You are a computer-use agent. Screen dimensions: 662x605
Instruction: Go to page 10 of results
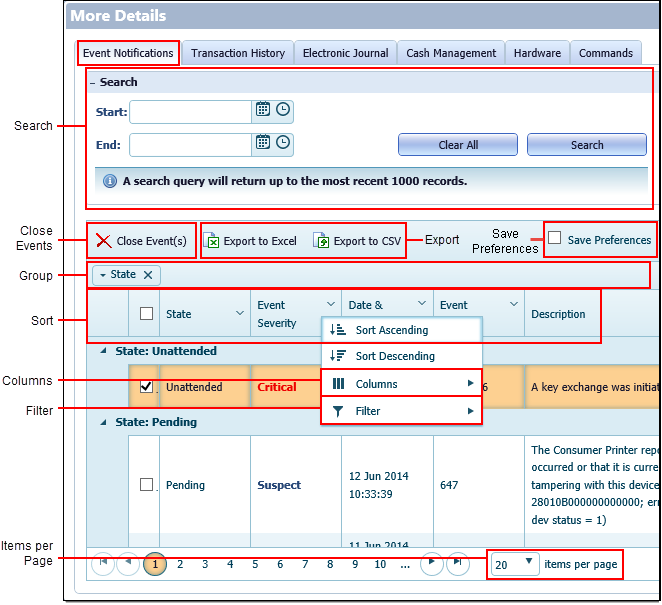click(380, 564)
